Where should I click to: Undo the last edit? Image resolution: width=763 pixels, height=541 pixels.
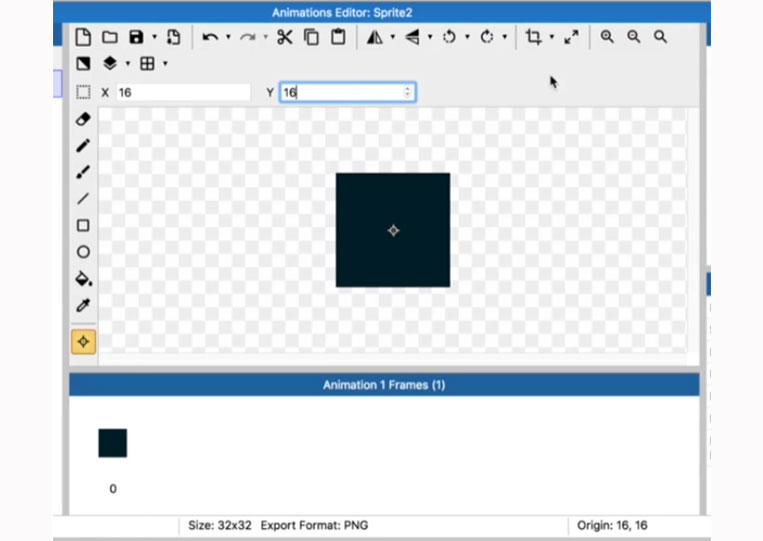point(210,37)
